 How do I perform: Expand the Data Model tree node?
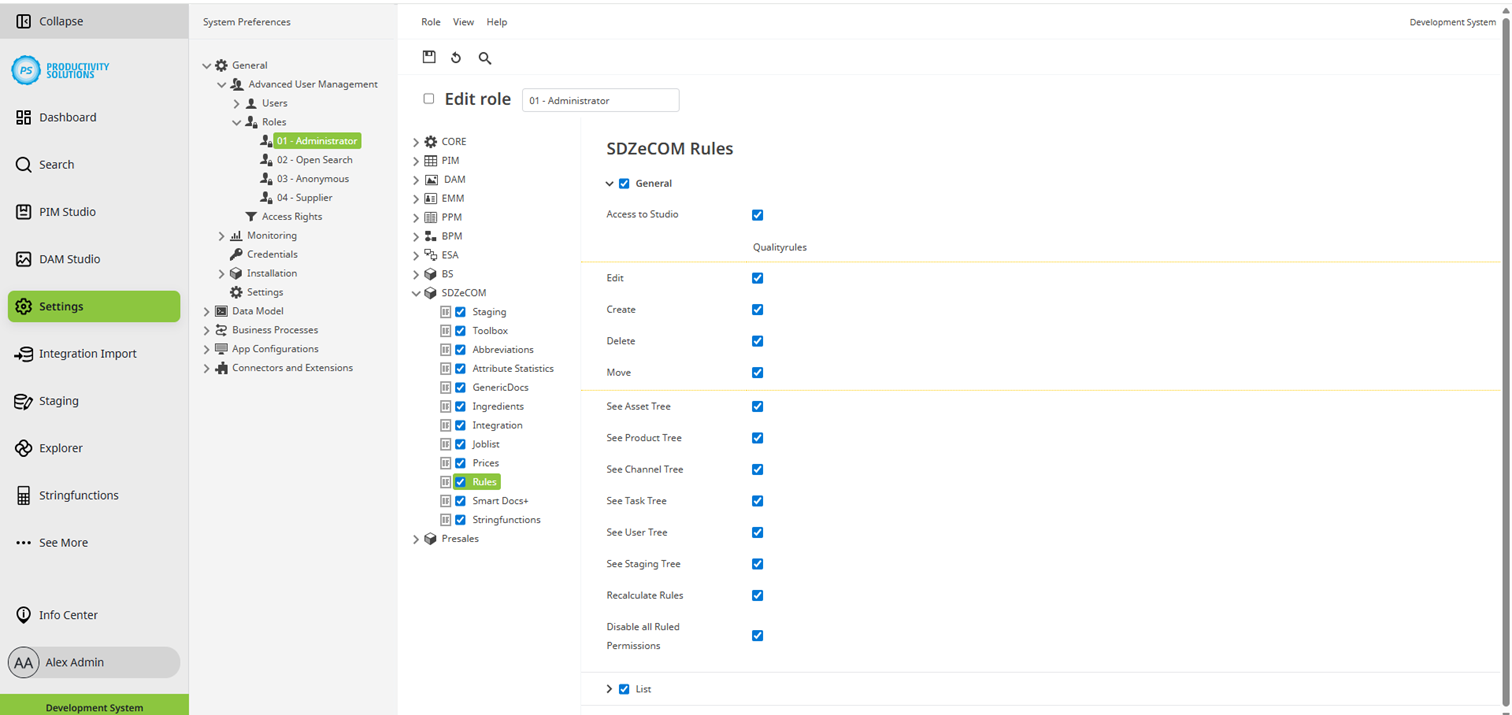pos(207,311)
